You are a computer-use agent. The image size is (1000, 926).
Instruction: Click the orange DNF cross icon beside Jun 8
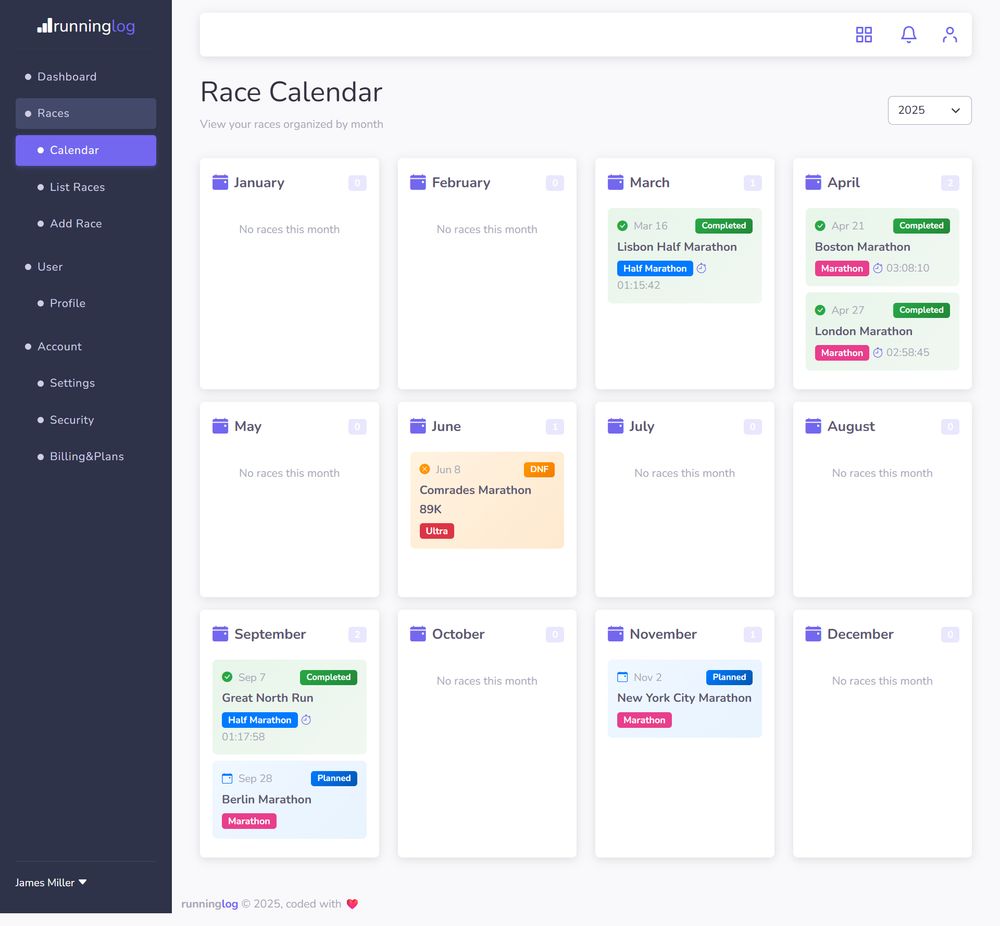tap(425, 469)
